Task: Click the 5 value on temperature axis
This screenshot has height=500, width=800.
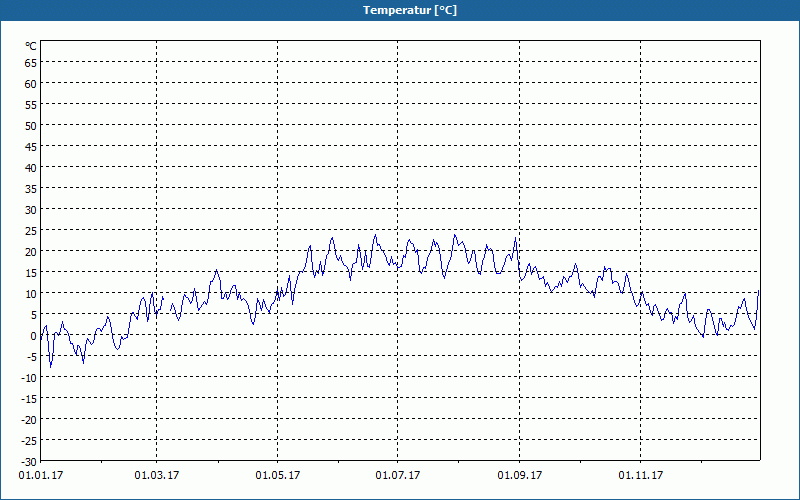Action: point(34,315)
